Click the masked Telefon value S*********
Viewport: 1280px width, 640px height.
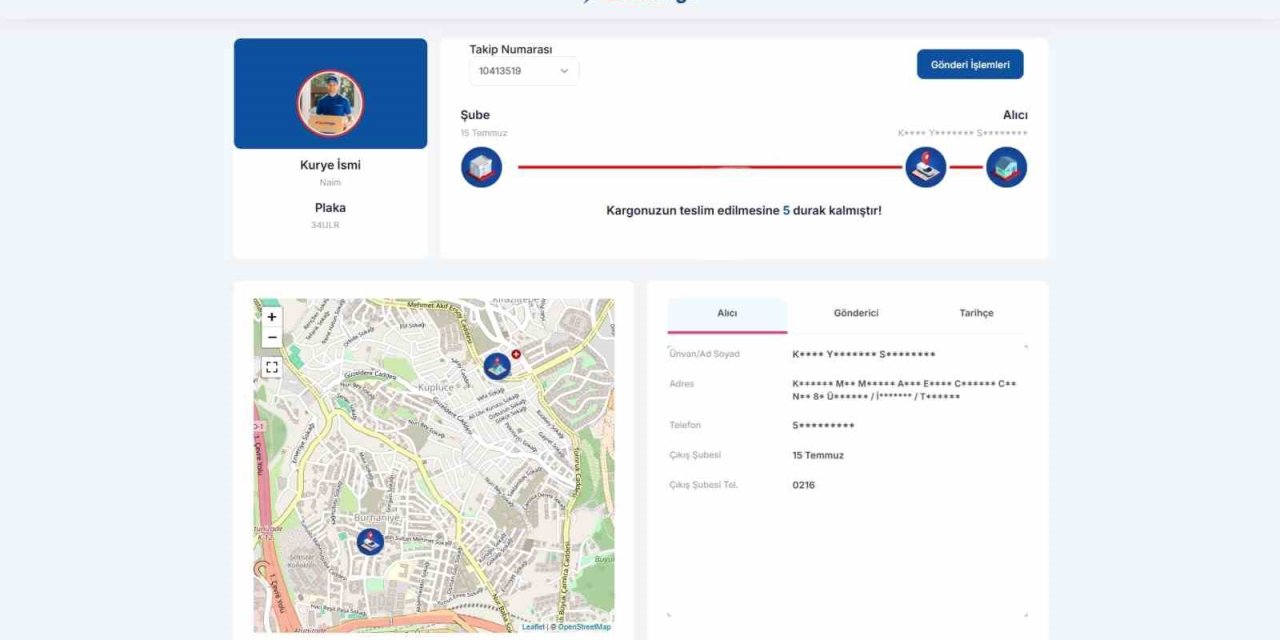point(823,425)
